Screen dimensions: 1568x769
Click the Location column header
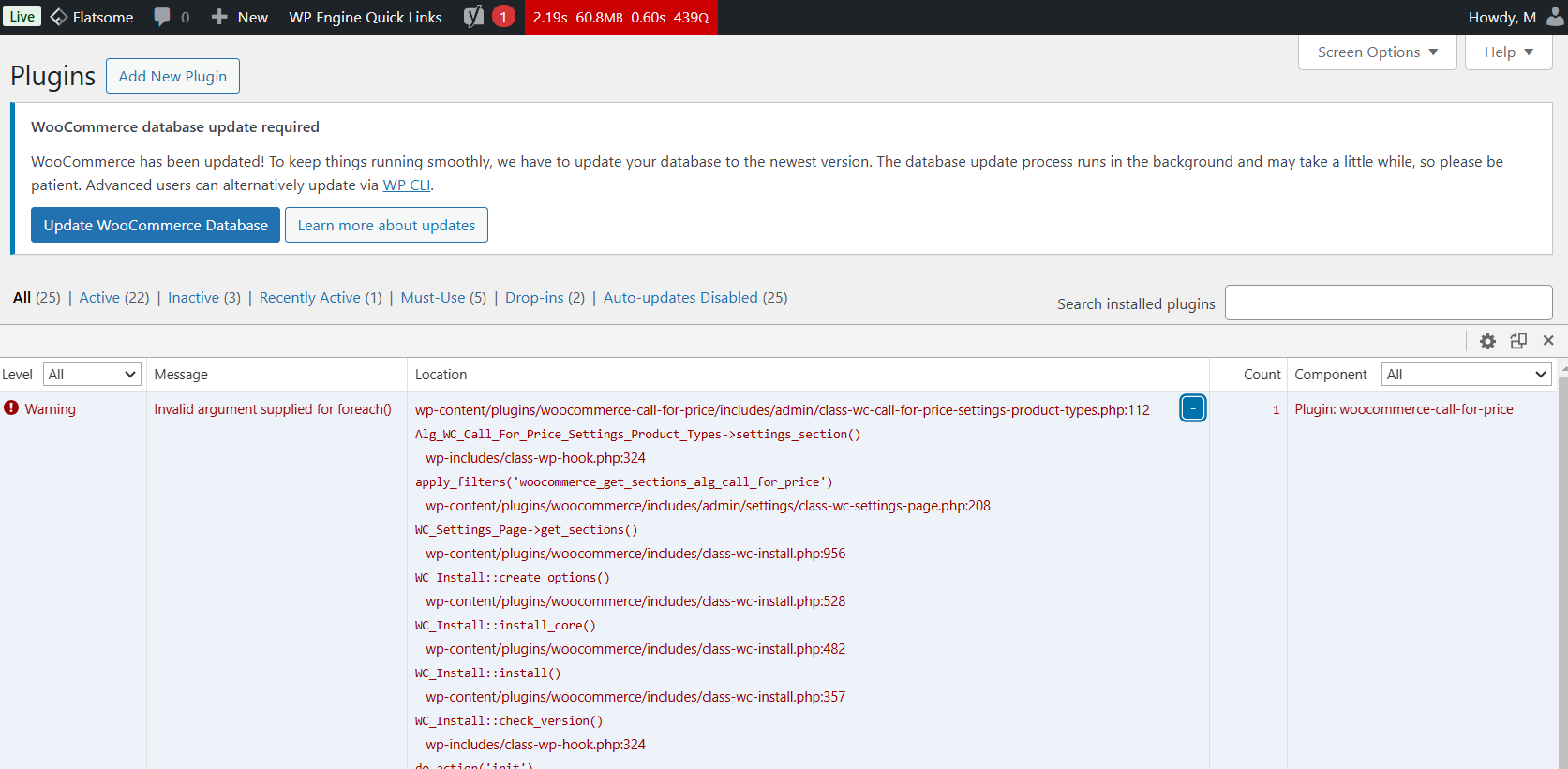[x=441, y=374]
